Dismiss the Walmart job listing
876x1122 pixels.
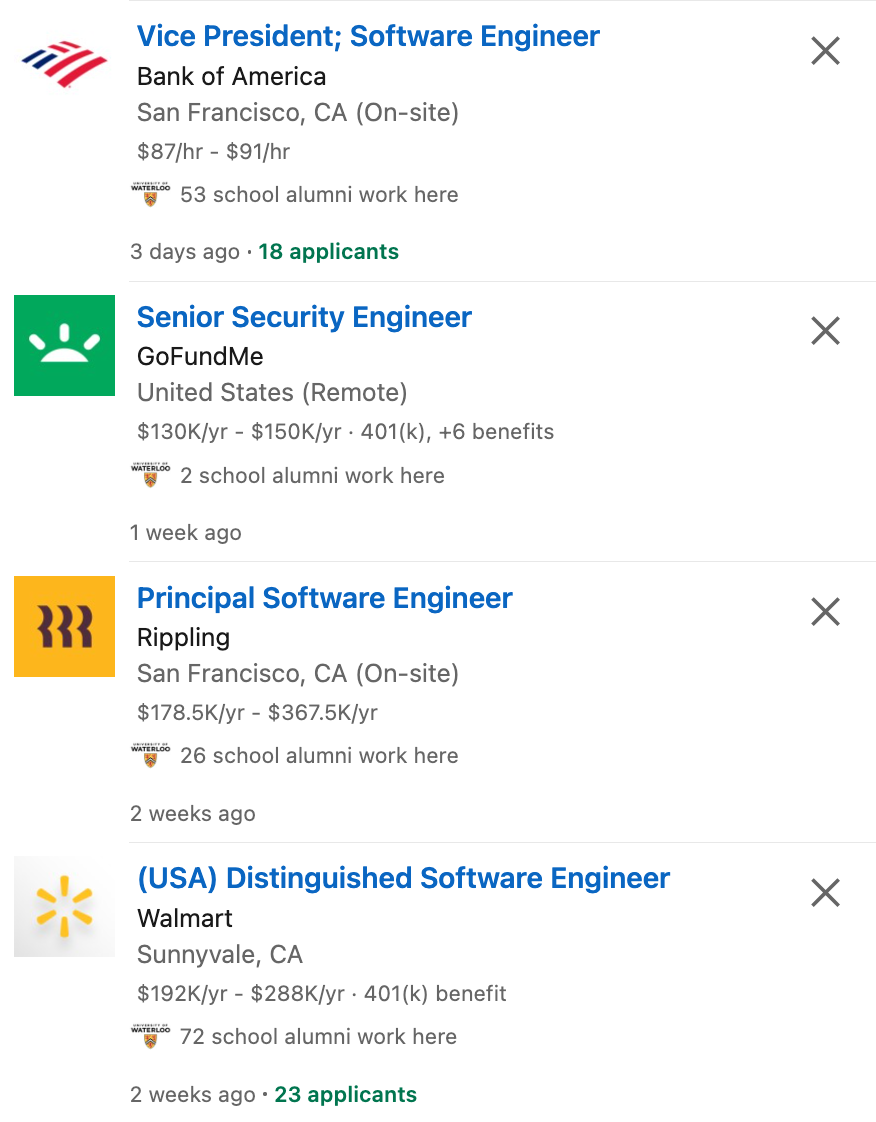pyautogui.click(x=825, y=892)
